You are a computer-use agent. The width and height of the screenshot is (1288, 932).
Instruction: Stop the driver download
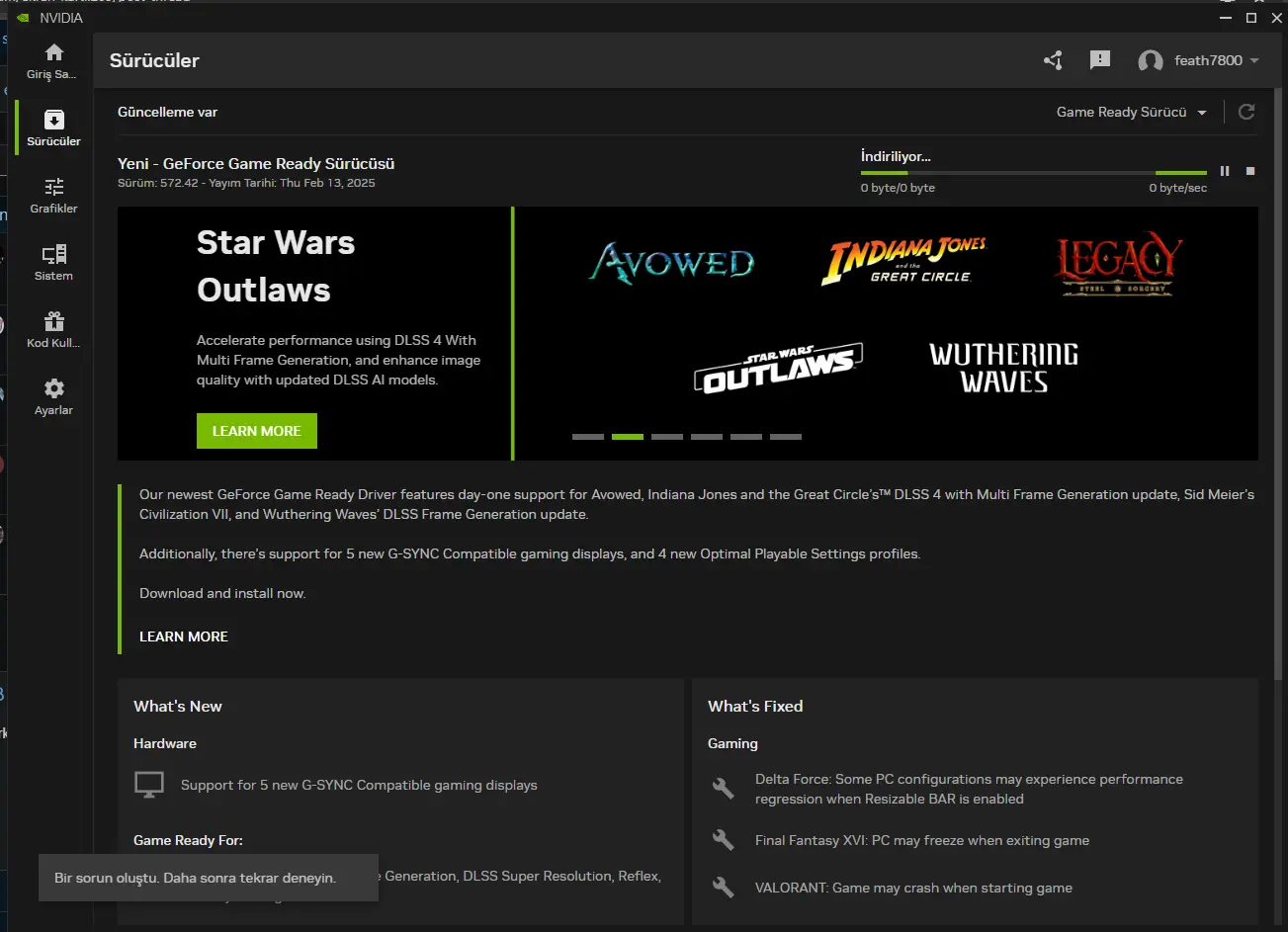(1250, 171)
